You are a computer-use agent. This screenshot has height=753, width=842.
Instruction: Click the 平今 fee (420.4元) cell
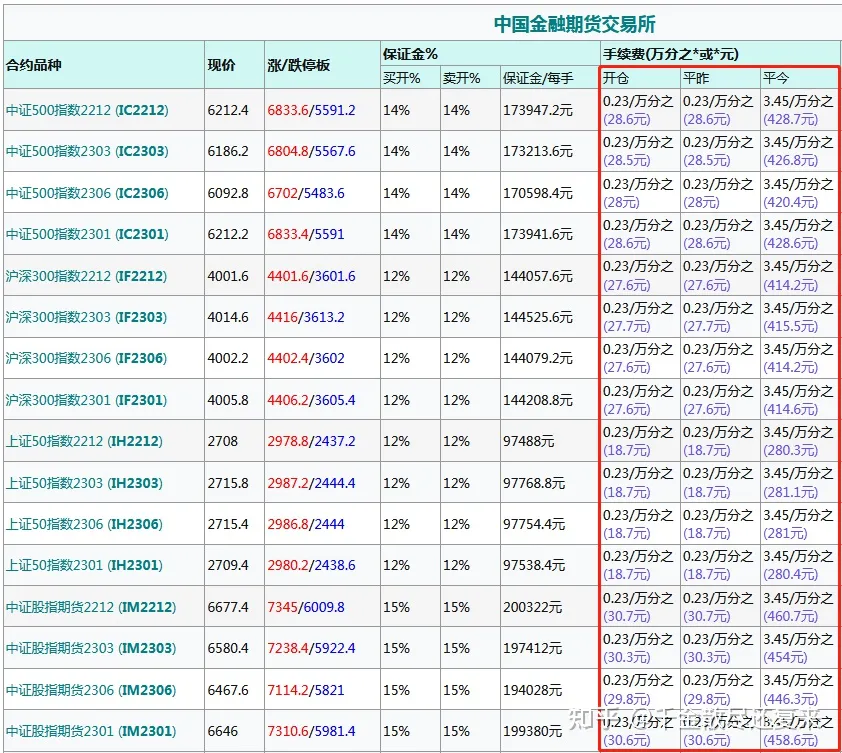[798, 193]
